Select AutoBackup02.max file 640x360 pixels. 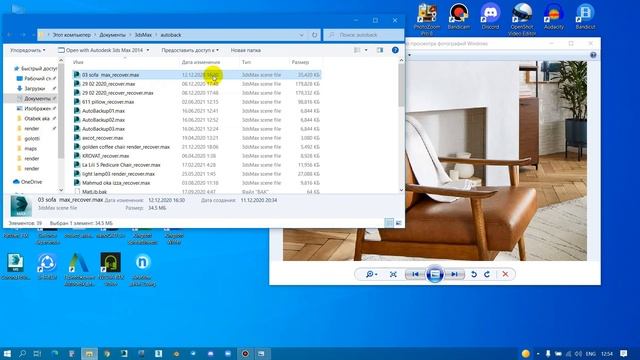[197, 120]
